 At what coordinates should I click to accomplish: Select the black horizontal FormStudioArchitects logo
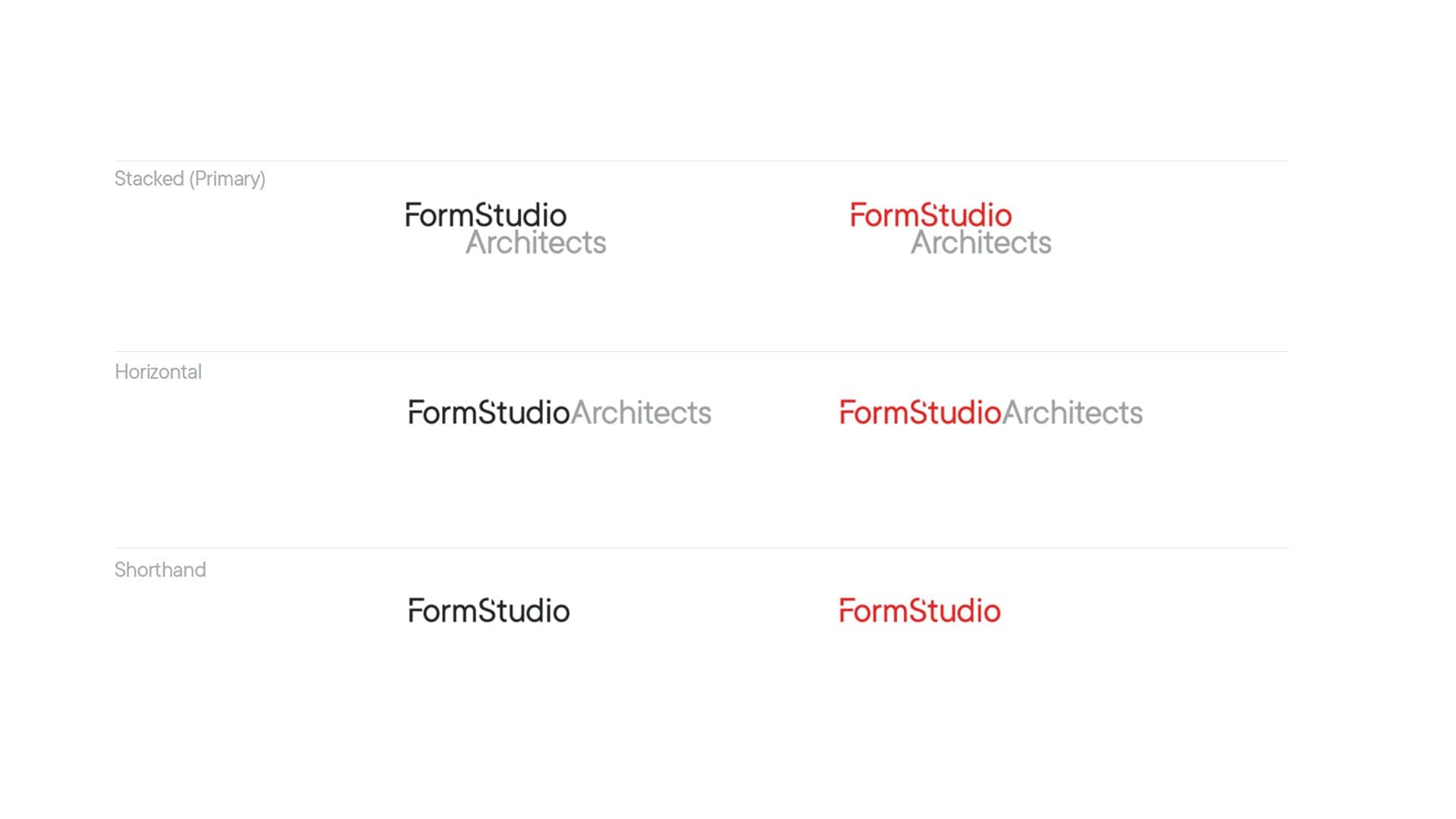560,412
